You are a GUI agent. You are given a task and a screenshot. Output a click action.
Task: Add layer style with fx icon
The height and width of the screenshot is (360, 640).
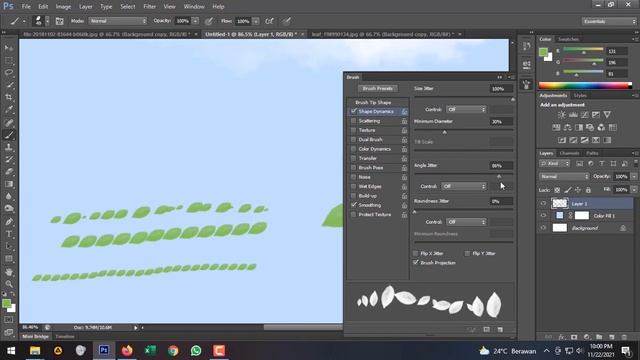562,337
